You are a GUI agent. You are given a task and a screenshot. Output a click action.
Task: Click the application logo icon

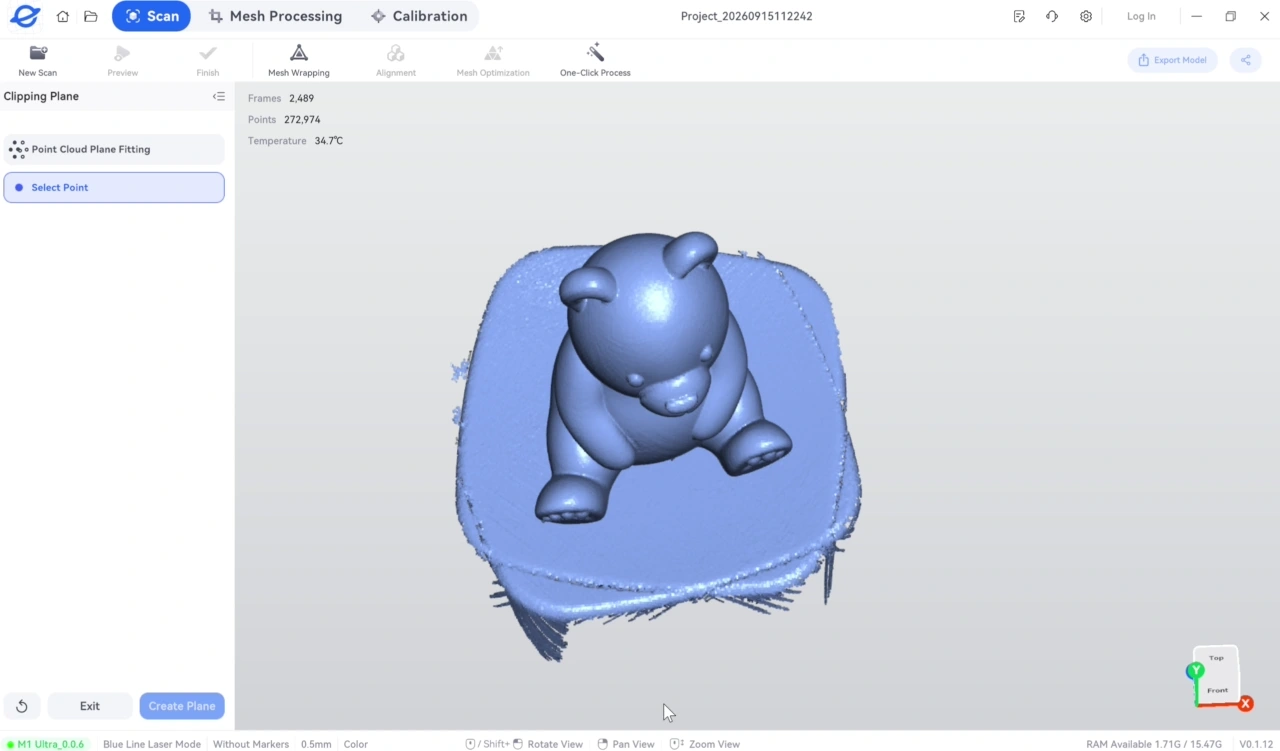tap(24, 16)
